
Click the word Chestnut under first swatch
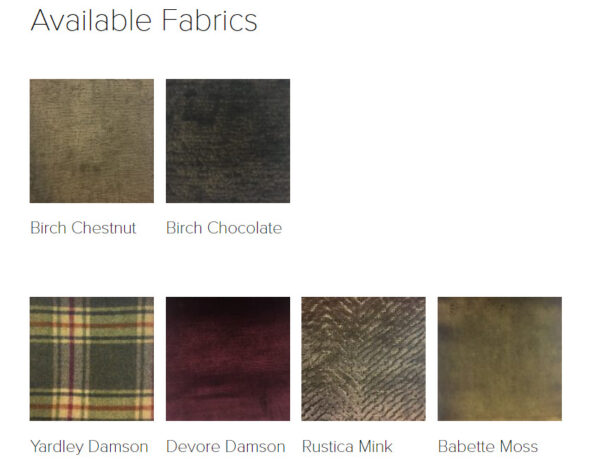(104, 228)
